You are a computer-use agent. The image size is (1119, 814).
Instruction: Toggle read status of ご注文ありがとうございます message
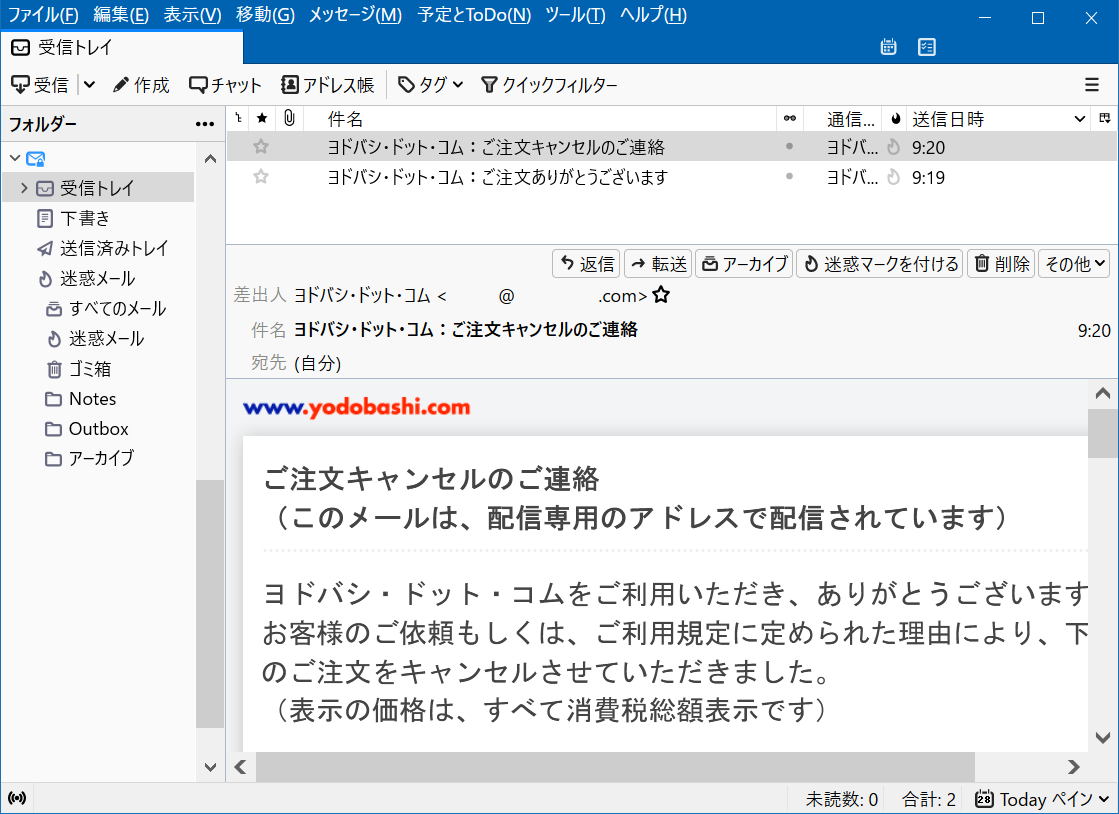point(789,176)
